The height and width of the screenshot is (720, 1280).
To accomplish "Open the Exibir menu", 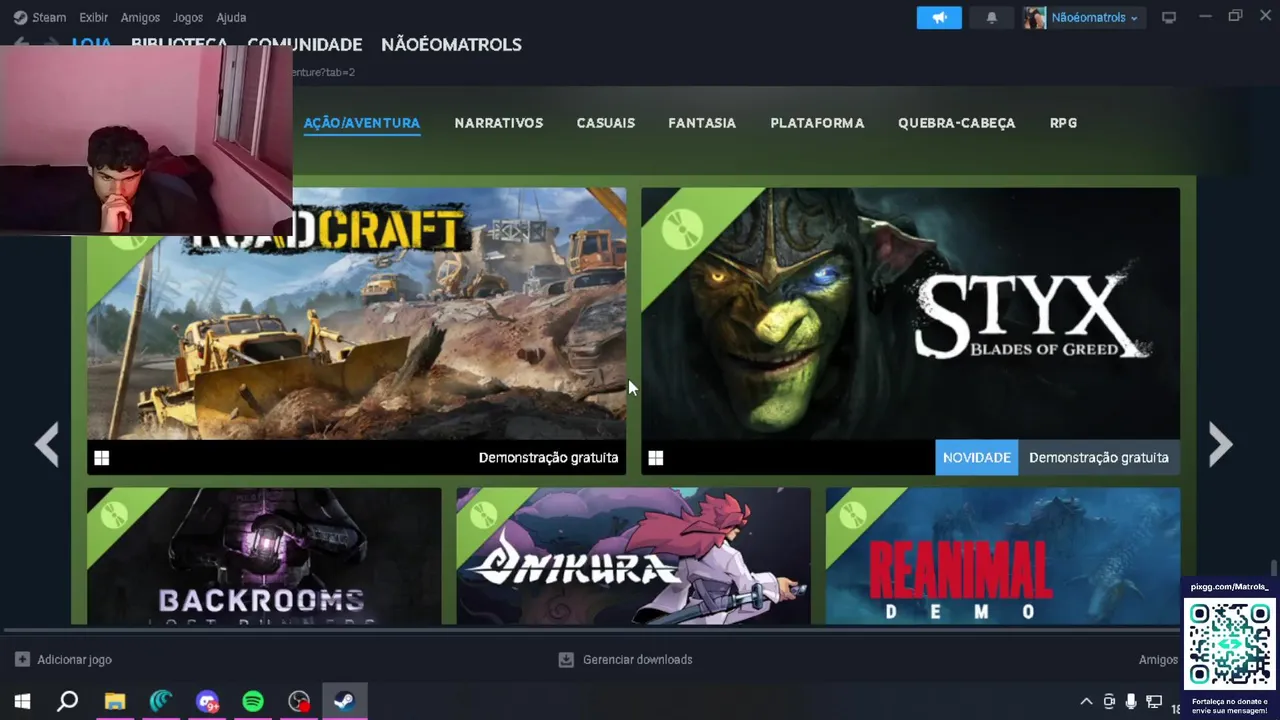I will [x=93, y=17].
